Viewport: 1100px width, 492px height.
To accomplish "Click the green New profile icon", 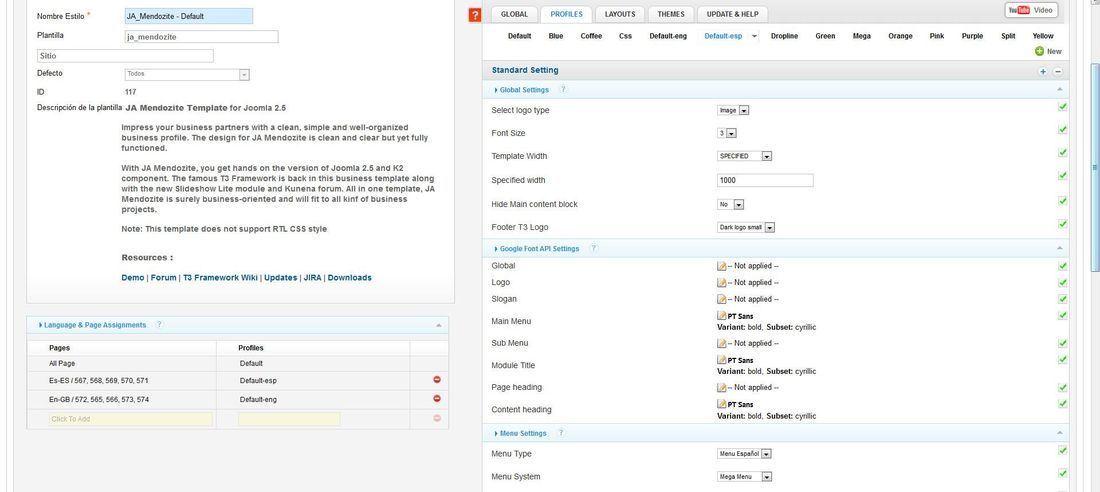I will (1039, 51).
